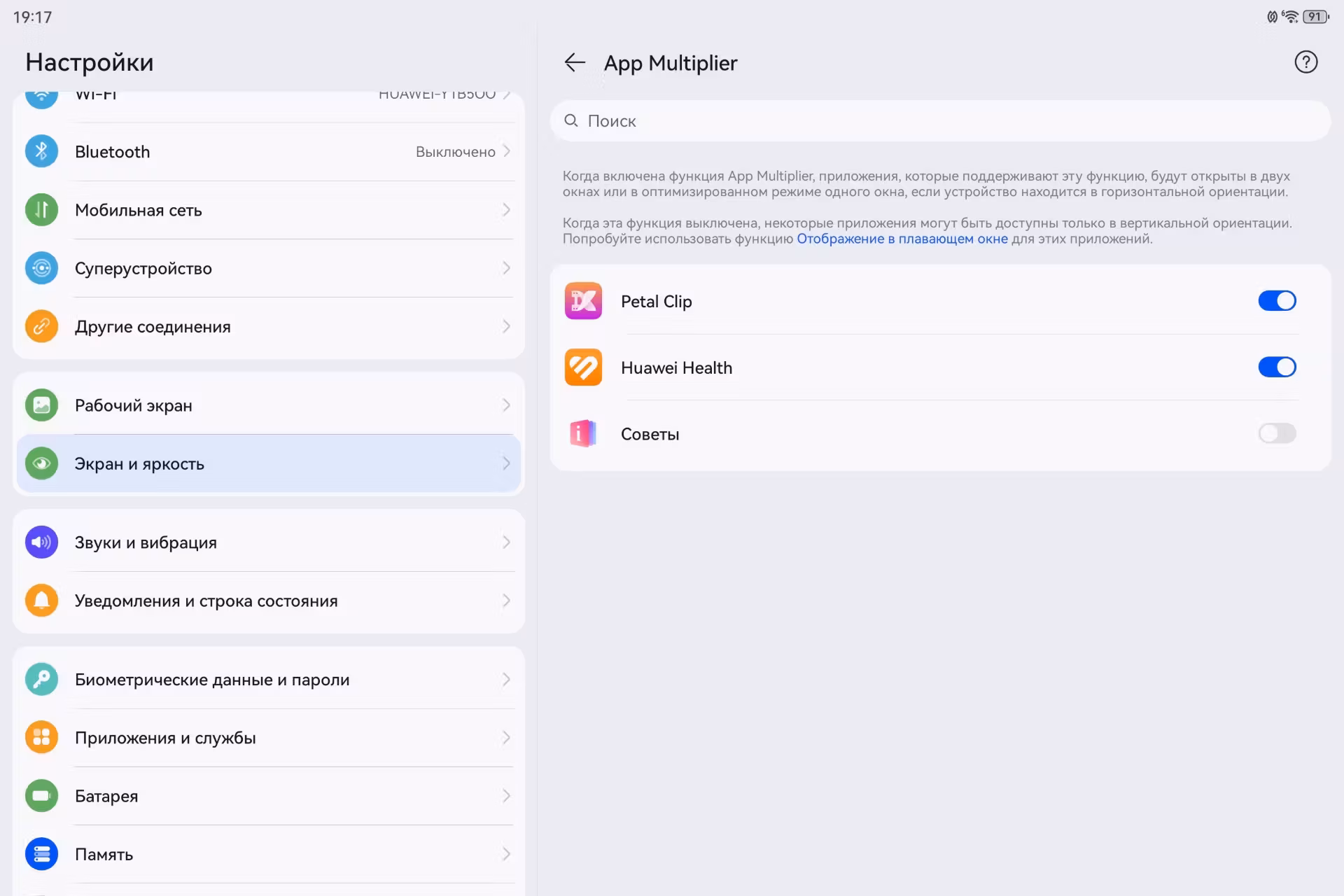Tap the Суперустройство icon

pyautogui.click(x=41, y=267)
